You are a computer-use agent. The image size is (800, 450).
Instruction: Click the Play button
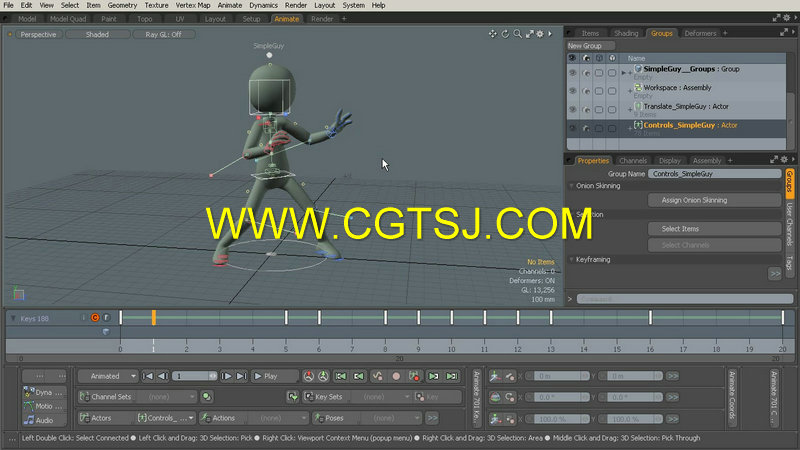(274, 377)
